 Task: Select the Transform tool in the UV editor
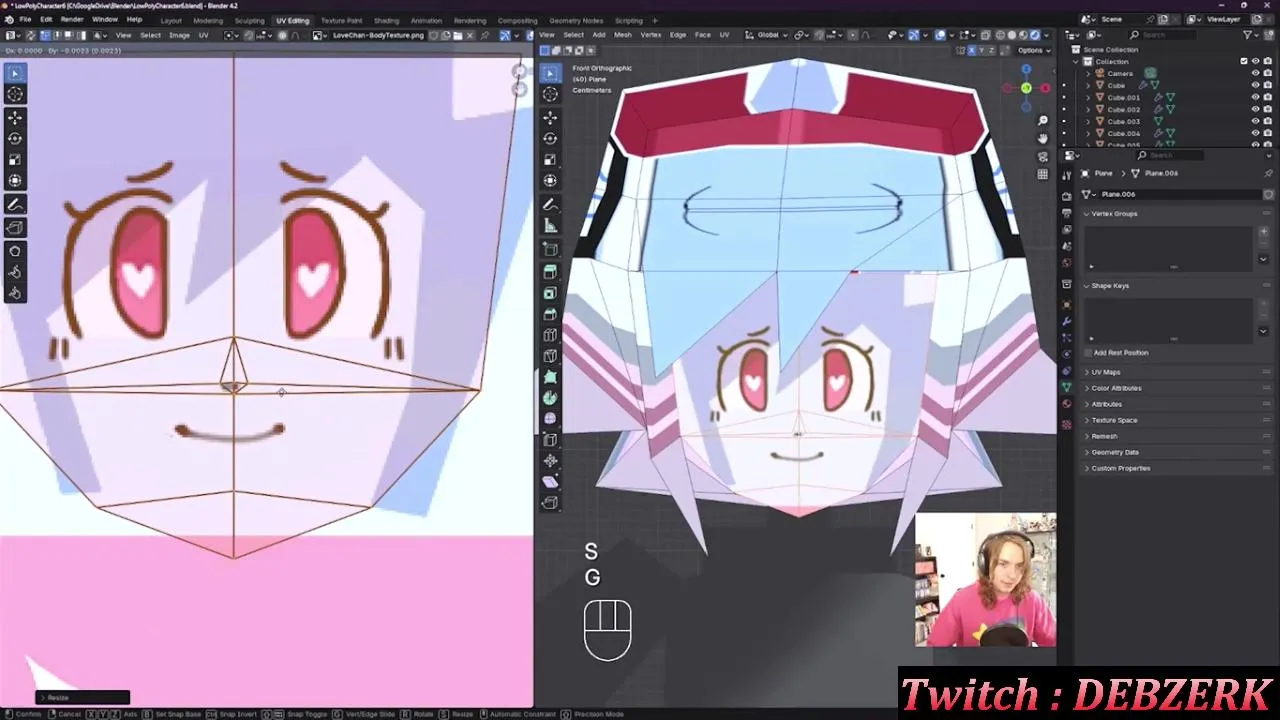pos(15,181)
